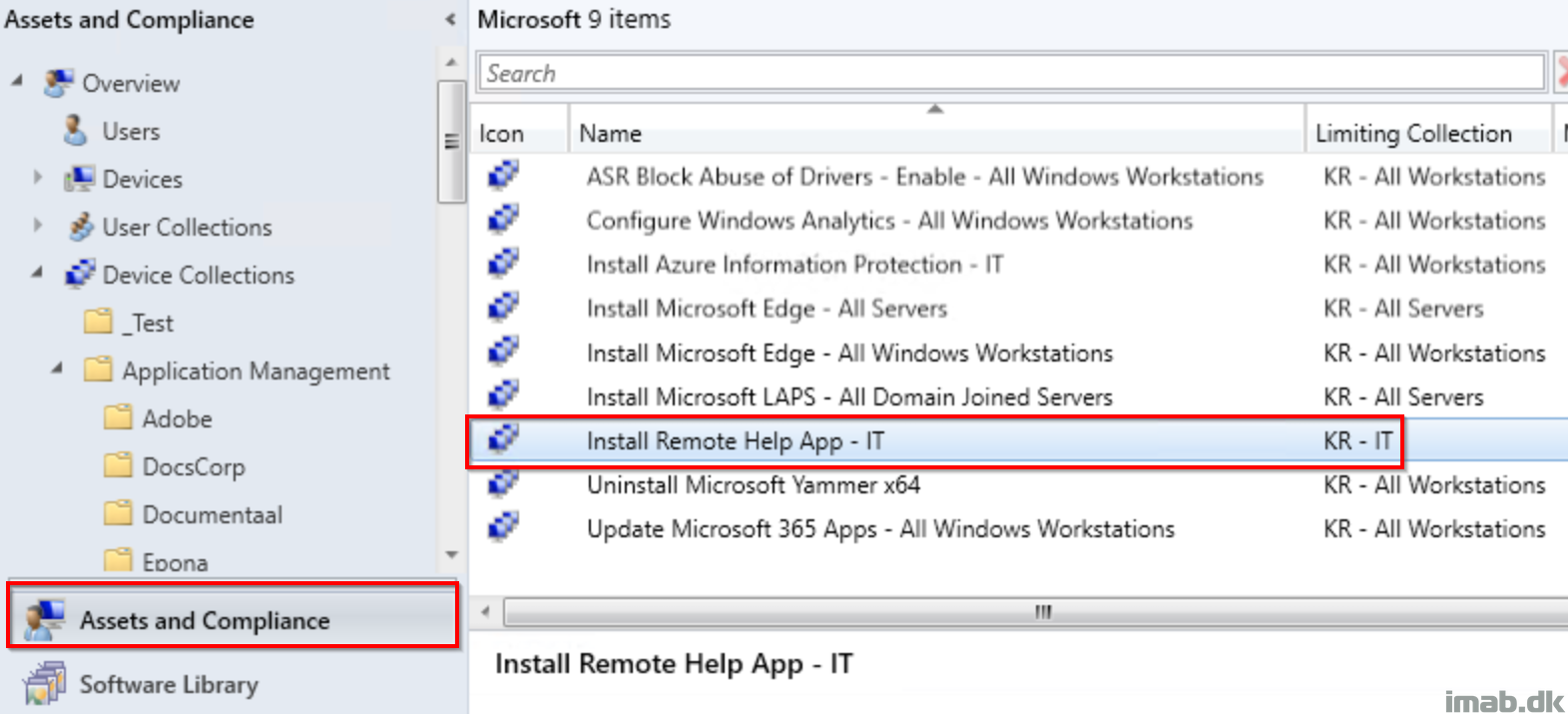The height and width of the screenshot is (714, 1568).
Task: Click into the Search box
Action: pos(1011,73)
